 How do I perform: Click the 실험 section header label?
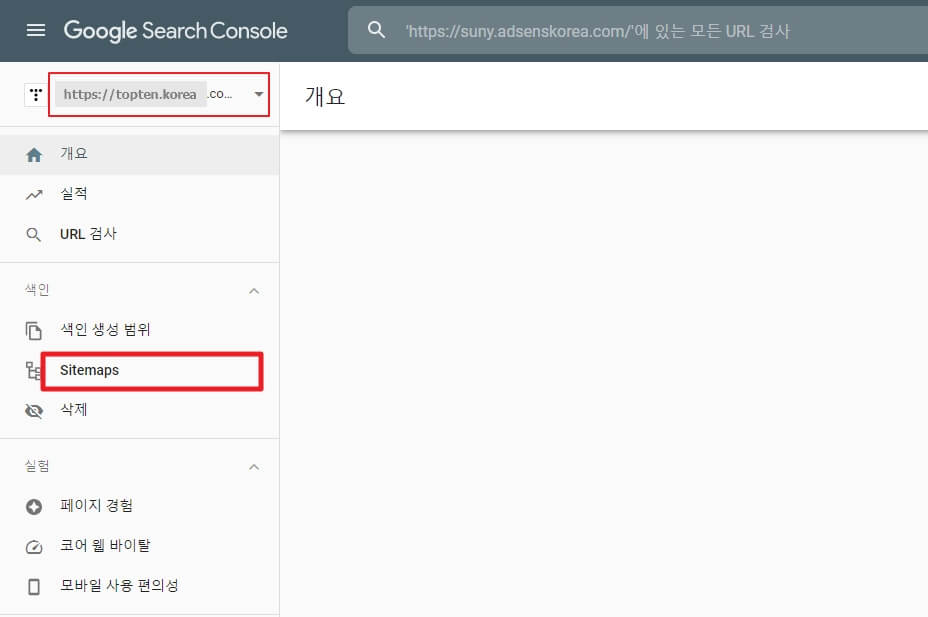pos(37,466)
